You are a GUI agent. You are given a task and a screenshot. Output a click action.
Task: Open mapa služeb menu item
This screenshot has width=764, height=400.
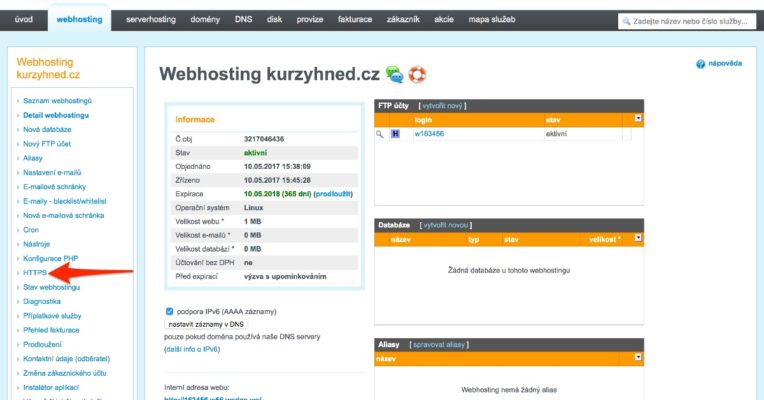click(x=492, y=19)
